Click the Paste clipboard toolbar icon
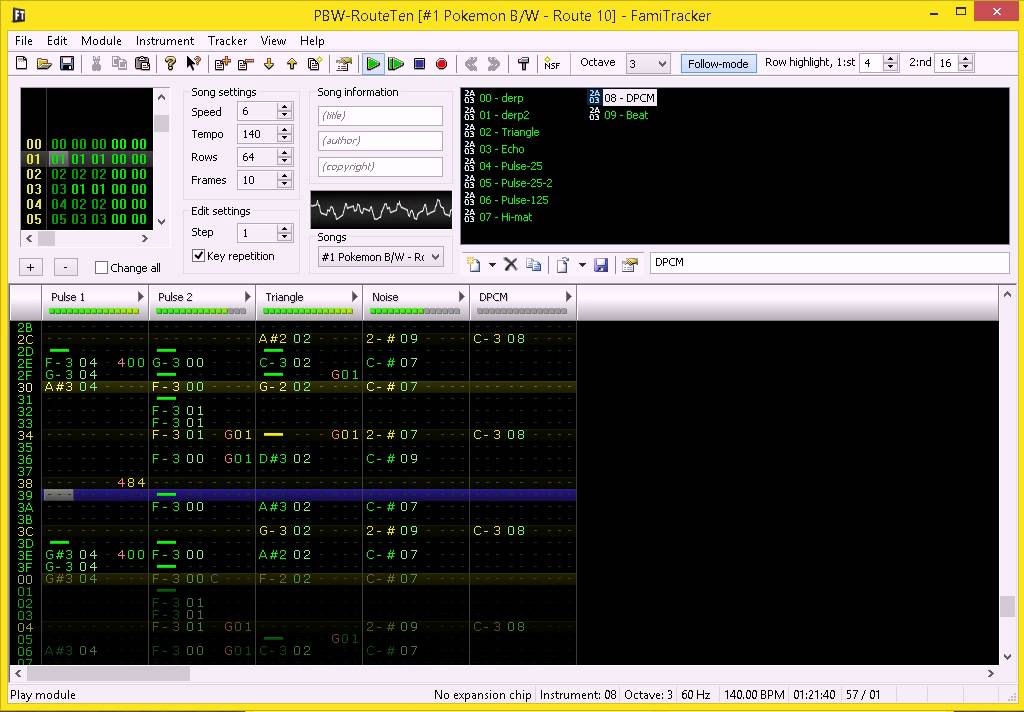The width and height of the screenshot is (1024, 712). [x=142, y=63]
